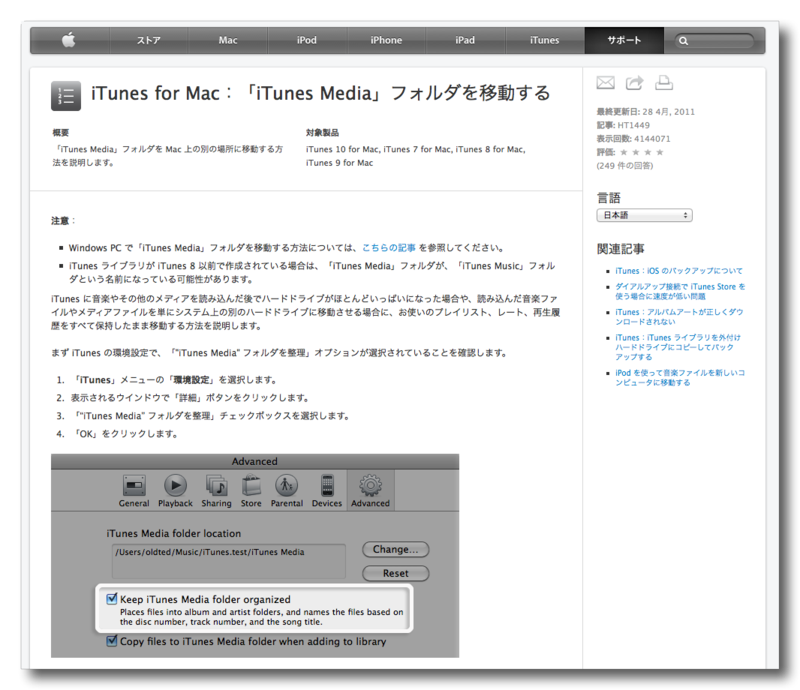
Task: Select Playback preferences icon
Action: click(x=176, y=491)
